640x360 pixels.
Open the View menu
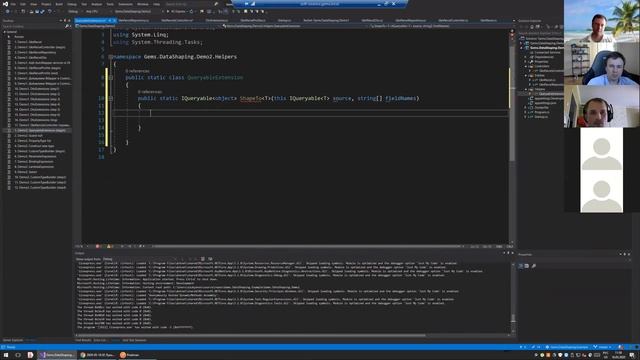tap(33, 4)
